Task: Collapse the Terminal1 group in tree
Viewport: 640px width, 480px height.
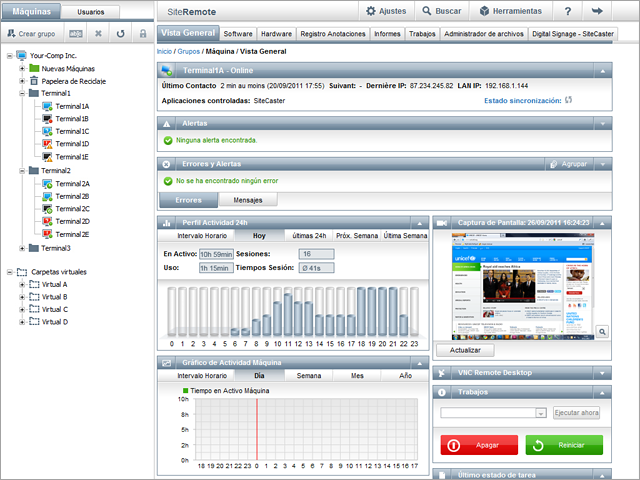Action: click(x=22, y=93)
